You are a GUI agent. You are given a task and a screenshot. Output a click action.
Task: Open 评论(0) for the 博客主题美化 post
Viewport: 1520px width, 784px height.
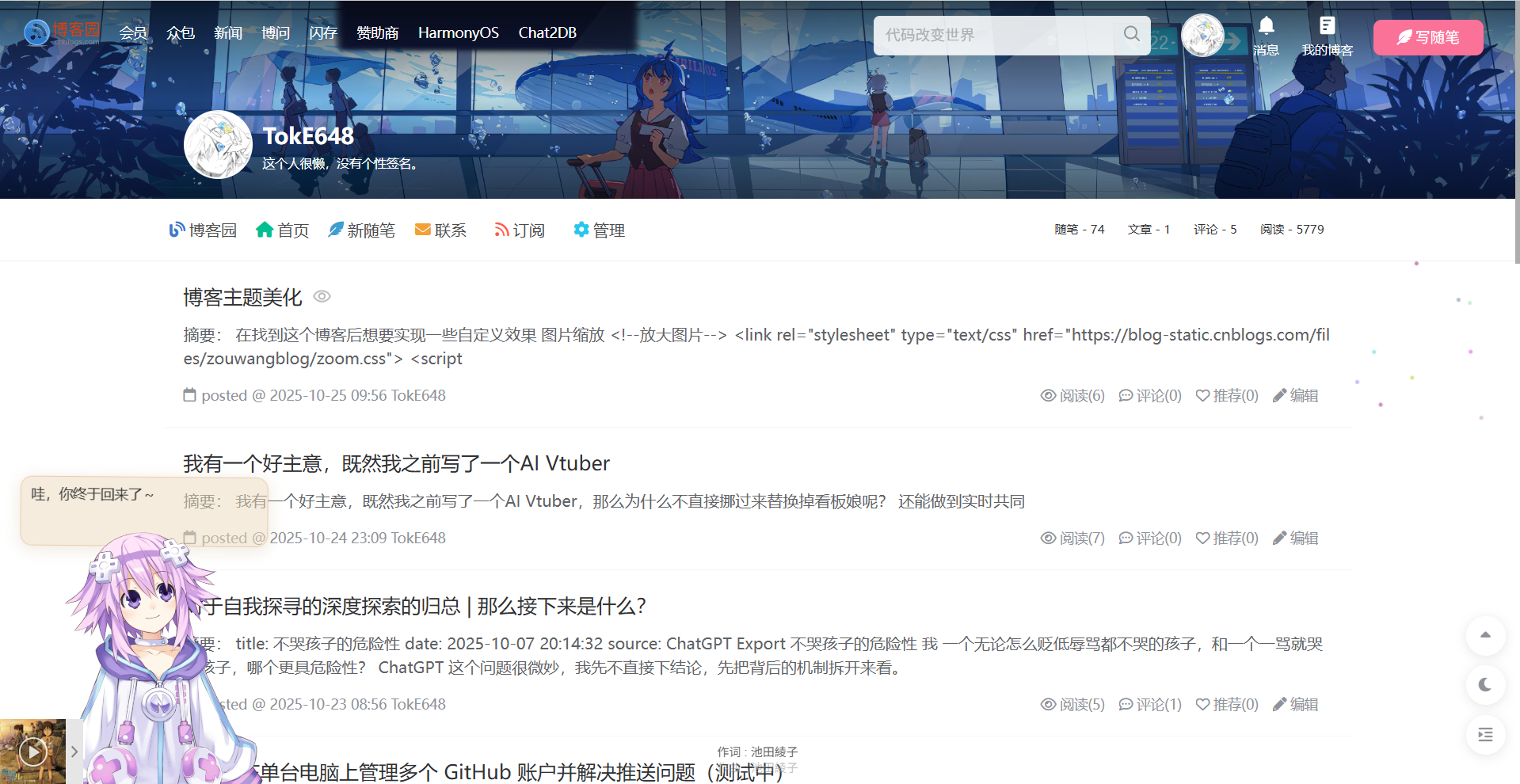click(1150, 395)
